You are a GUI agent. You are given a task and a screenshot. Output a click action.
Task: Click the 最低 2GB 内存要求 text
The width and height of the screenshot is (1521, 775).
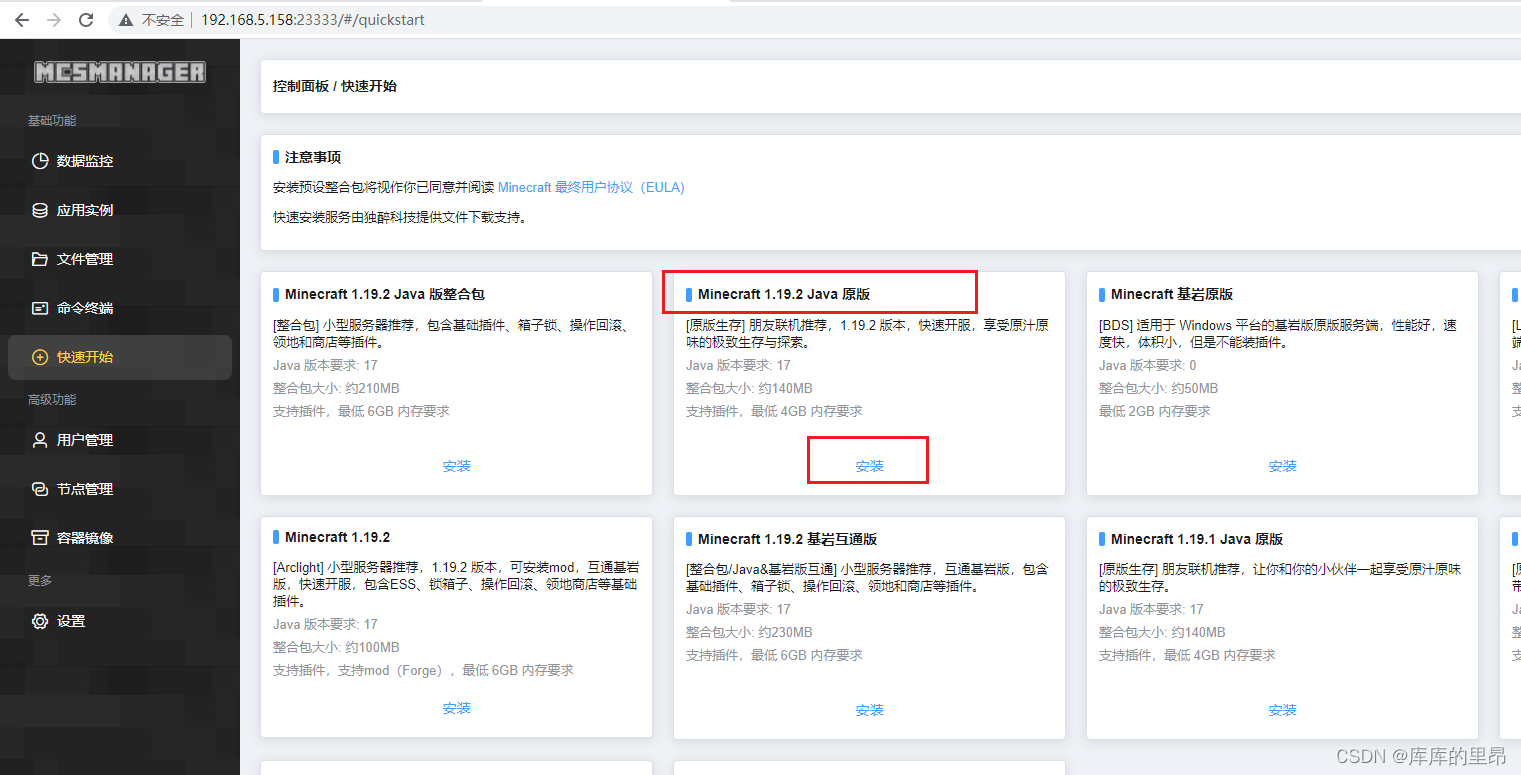(1155, 411)
